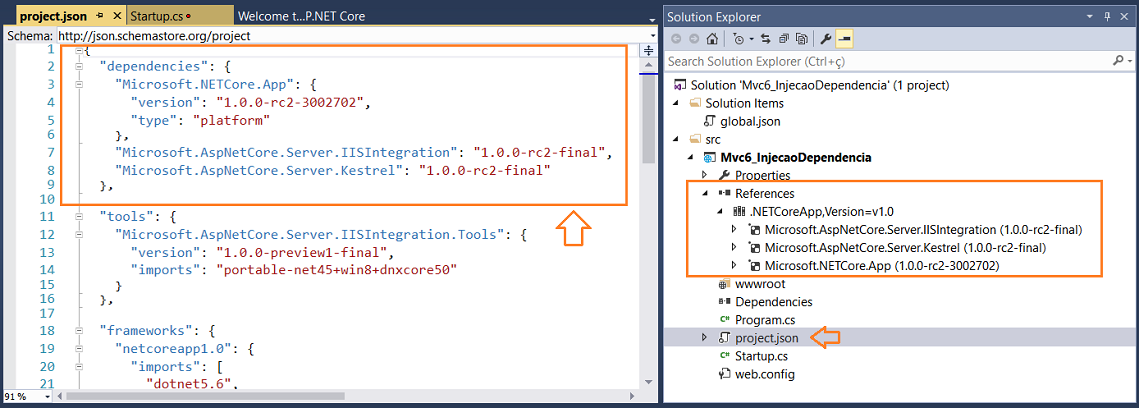This screenshot has width=1139, height=408.
Task: Expand the Microsoft.AspNetCore.Server.IISIntegration reference
Action: pos(734,229)
